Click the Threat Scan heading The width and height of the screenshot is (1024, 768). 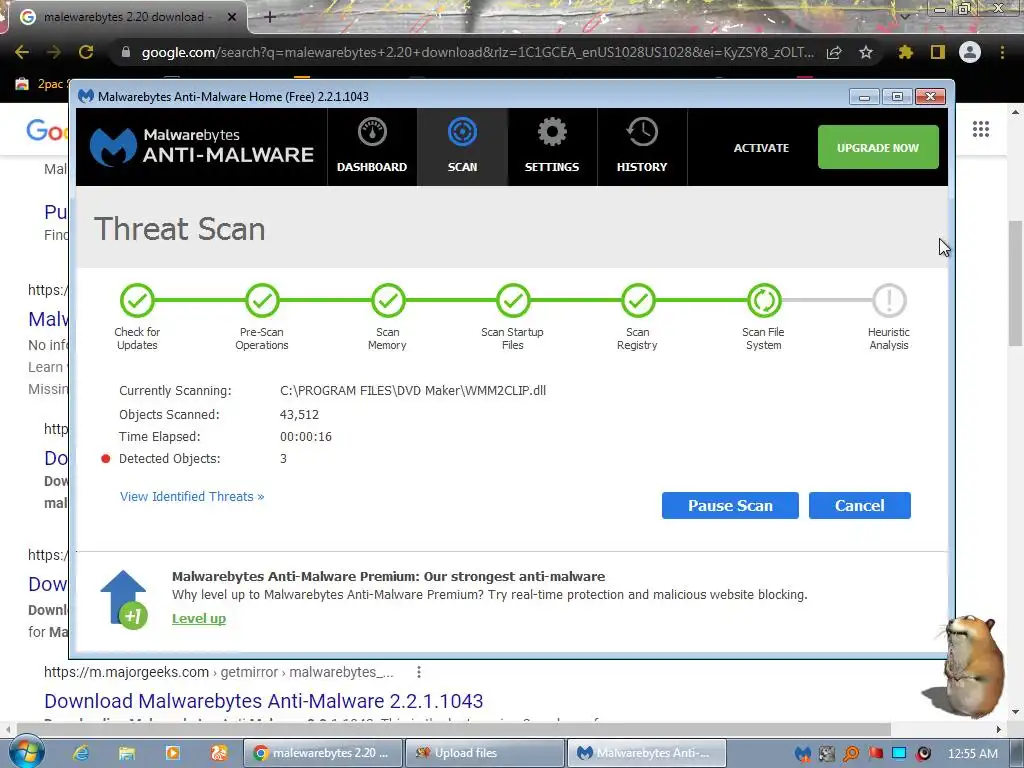click(x=180, y=229)
